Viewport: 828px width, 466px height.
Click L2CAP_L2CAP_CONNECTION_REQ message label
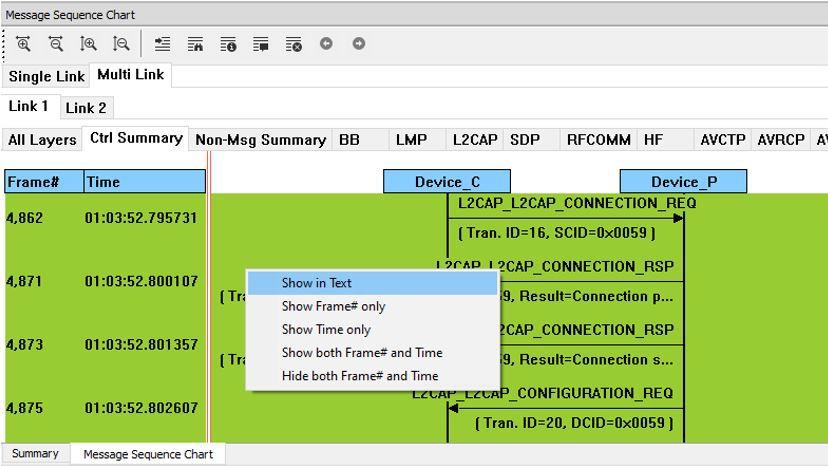click(x=577, y=203)
